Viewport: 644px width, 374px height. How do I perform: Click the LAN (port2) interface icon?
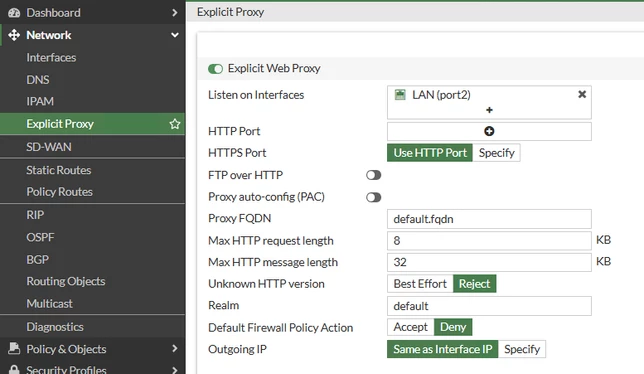[x=400, y=95]
